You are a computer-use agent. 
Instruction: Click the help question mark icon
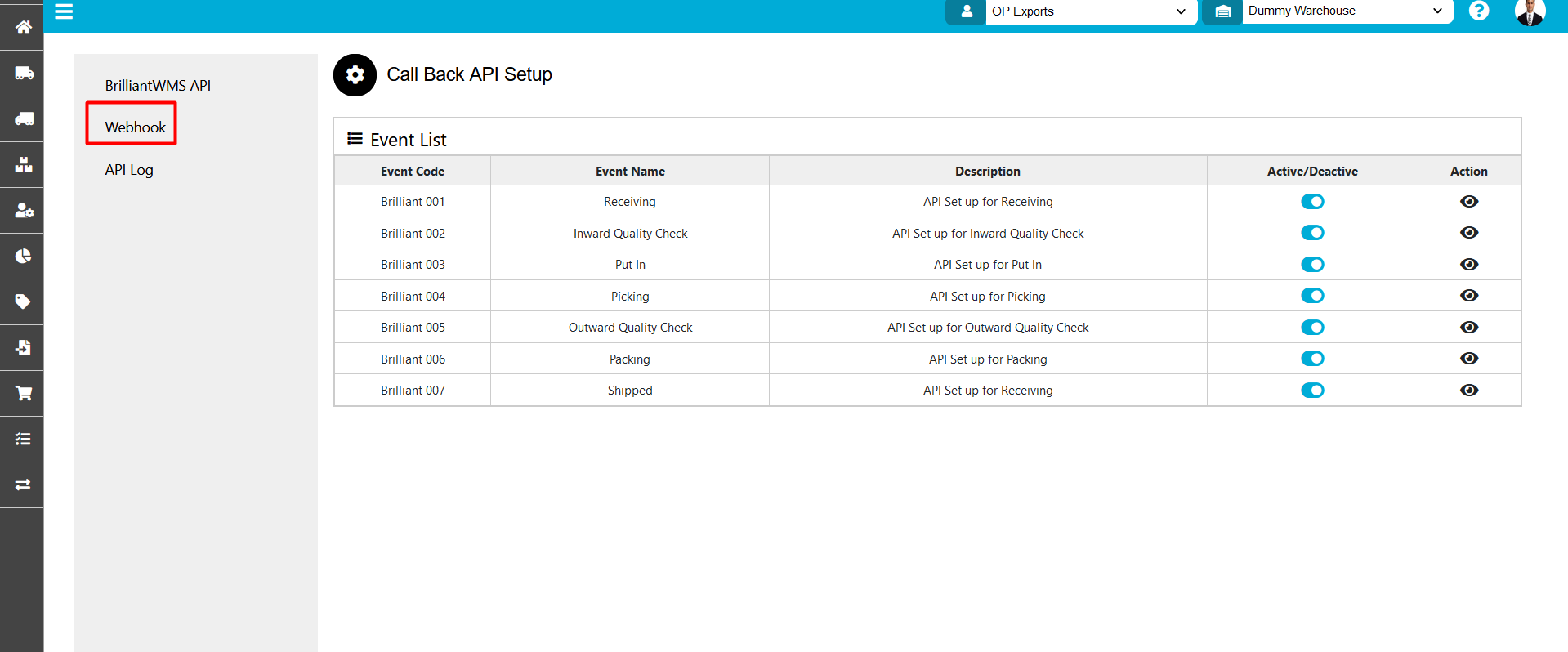(x=1478, y=11)
